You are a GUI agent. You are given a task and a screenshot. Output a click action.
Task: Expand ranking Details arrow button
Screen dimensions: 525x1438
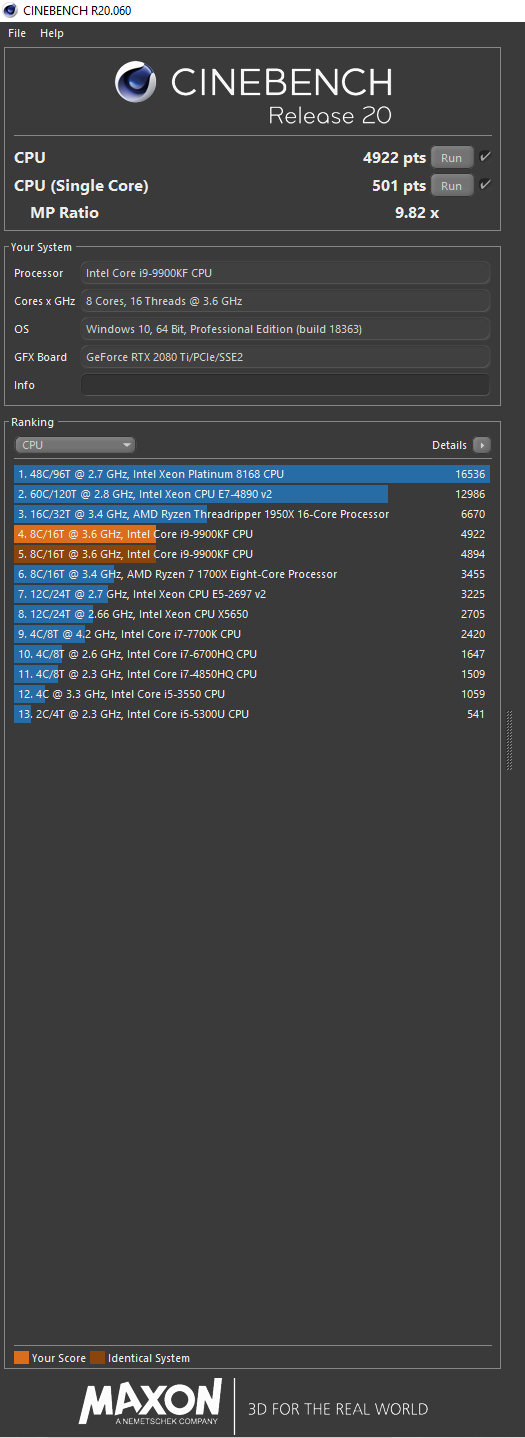click(482, 445)
